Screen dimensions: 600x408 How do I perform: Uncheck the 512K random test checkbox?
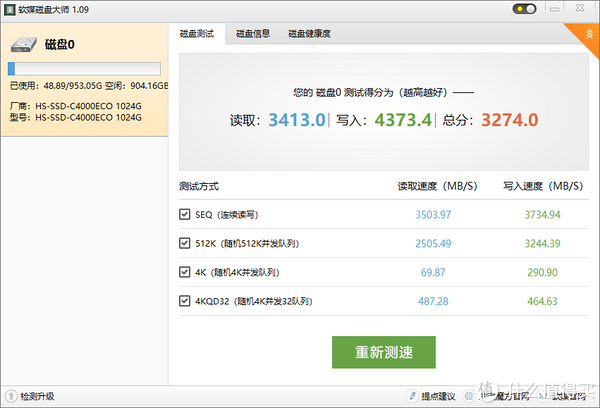[184, 243]
